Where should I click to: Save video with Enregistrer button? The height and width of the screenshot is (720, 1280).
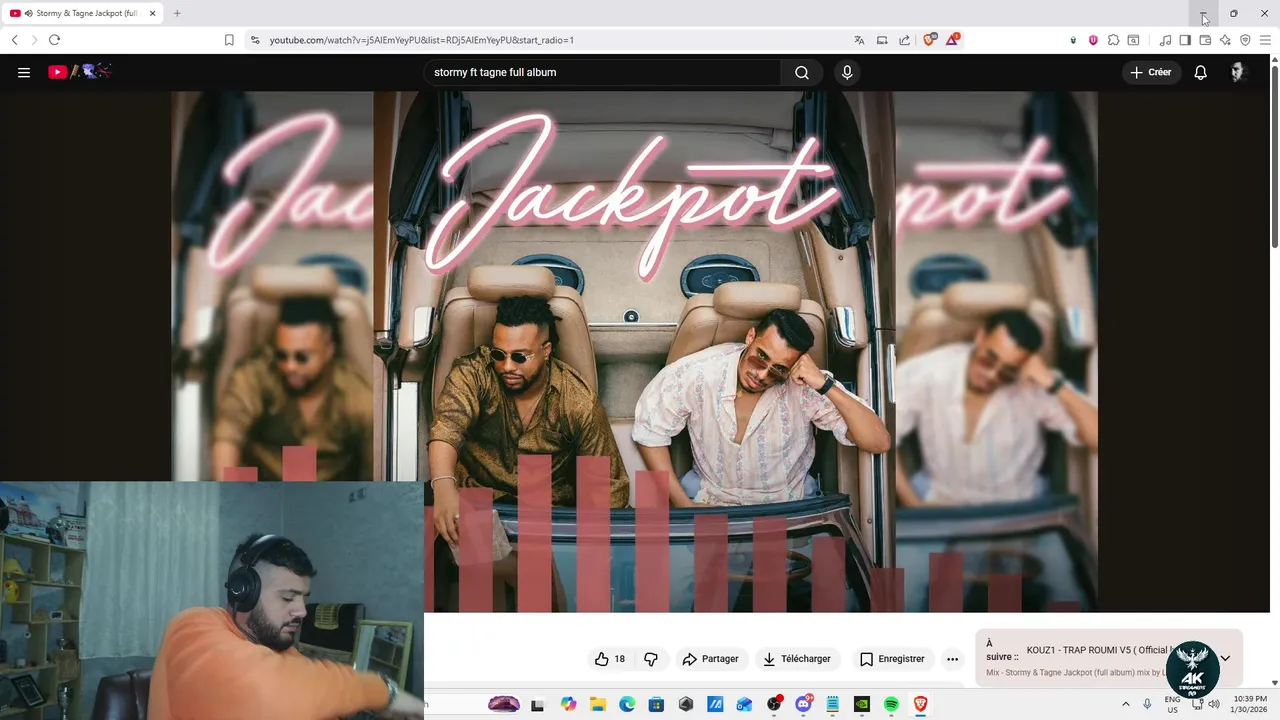coord(892,659)
